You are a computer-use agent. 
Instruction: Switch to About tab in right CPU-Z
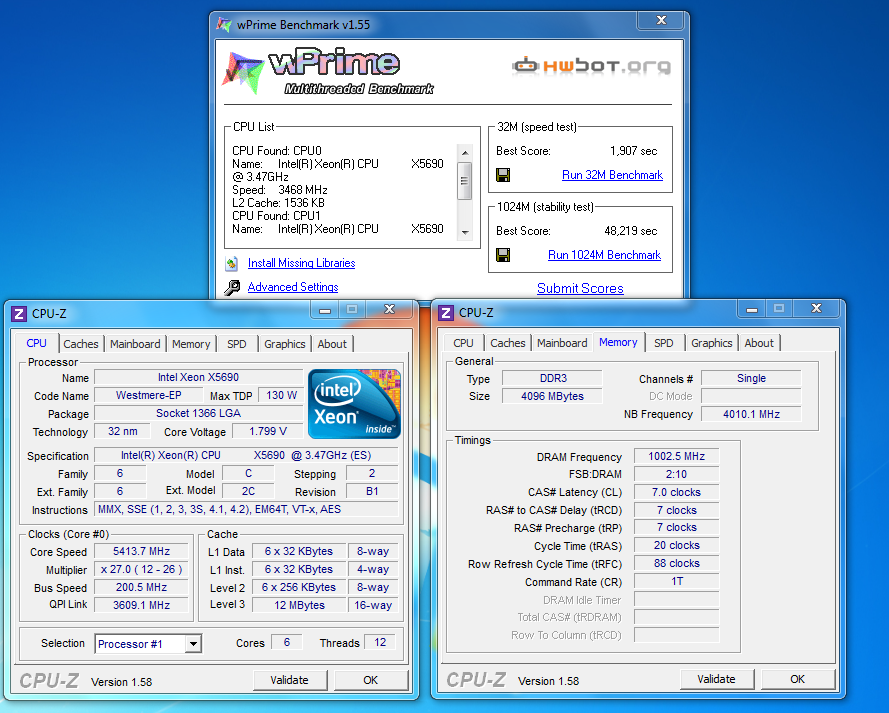tap(759, 343)
